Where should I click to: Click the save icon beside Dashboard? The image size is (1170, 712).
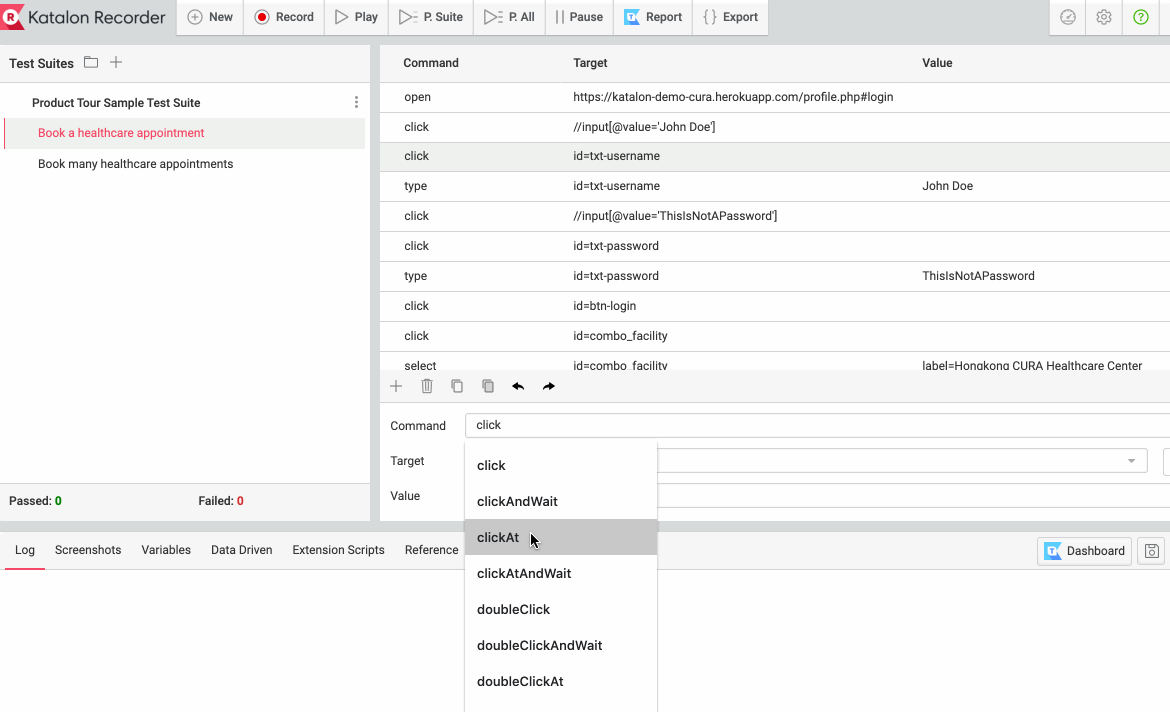coord(1151,551)
